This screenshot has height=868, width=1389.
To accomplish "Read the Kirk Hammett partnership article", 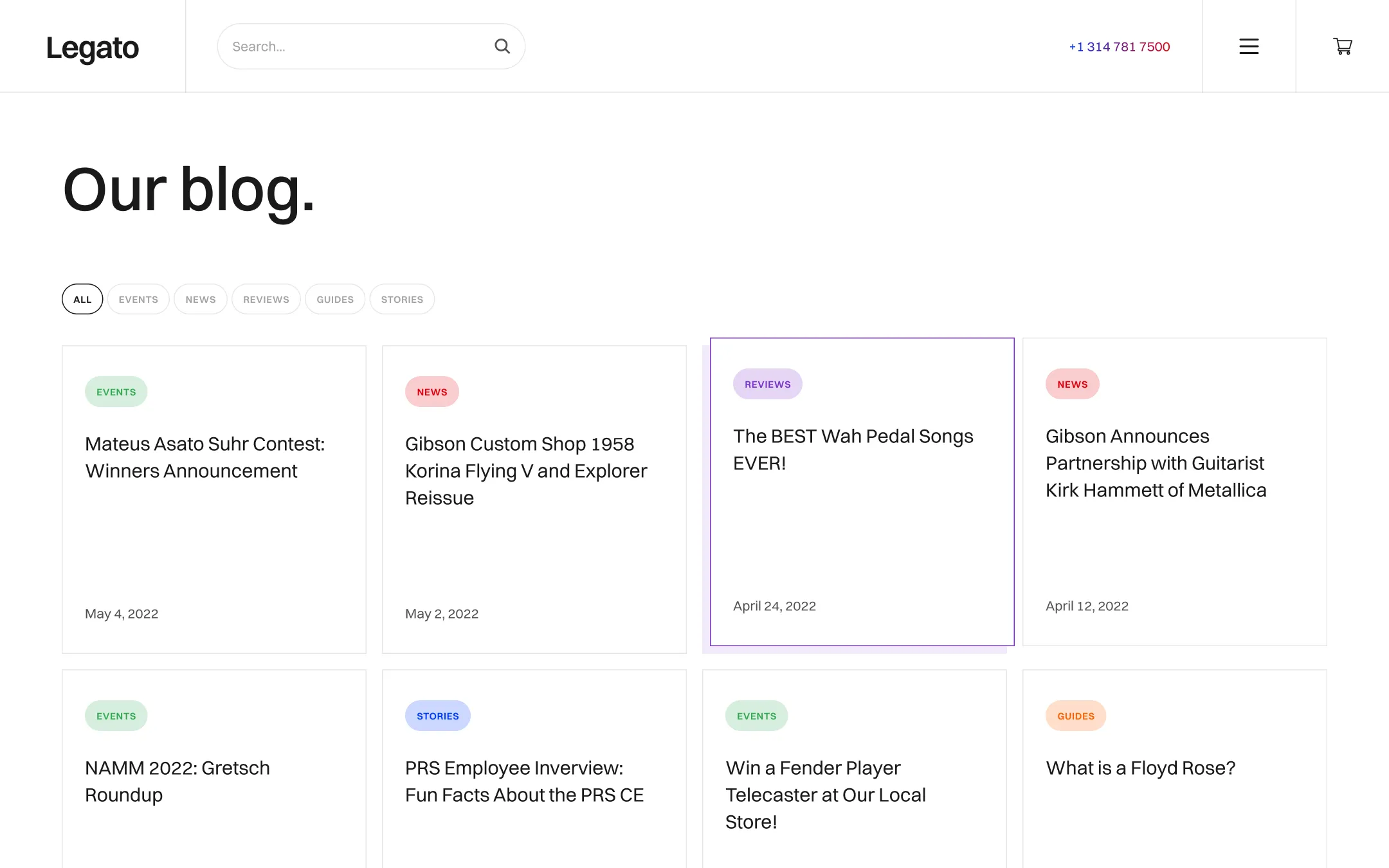I will pyautogui.click(x=1156, y=463).
